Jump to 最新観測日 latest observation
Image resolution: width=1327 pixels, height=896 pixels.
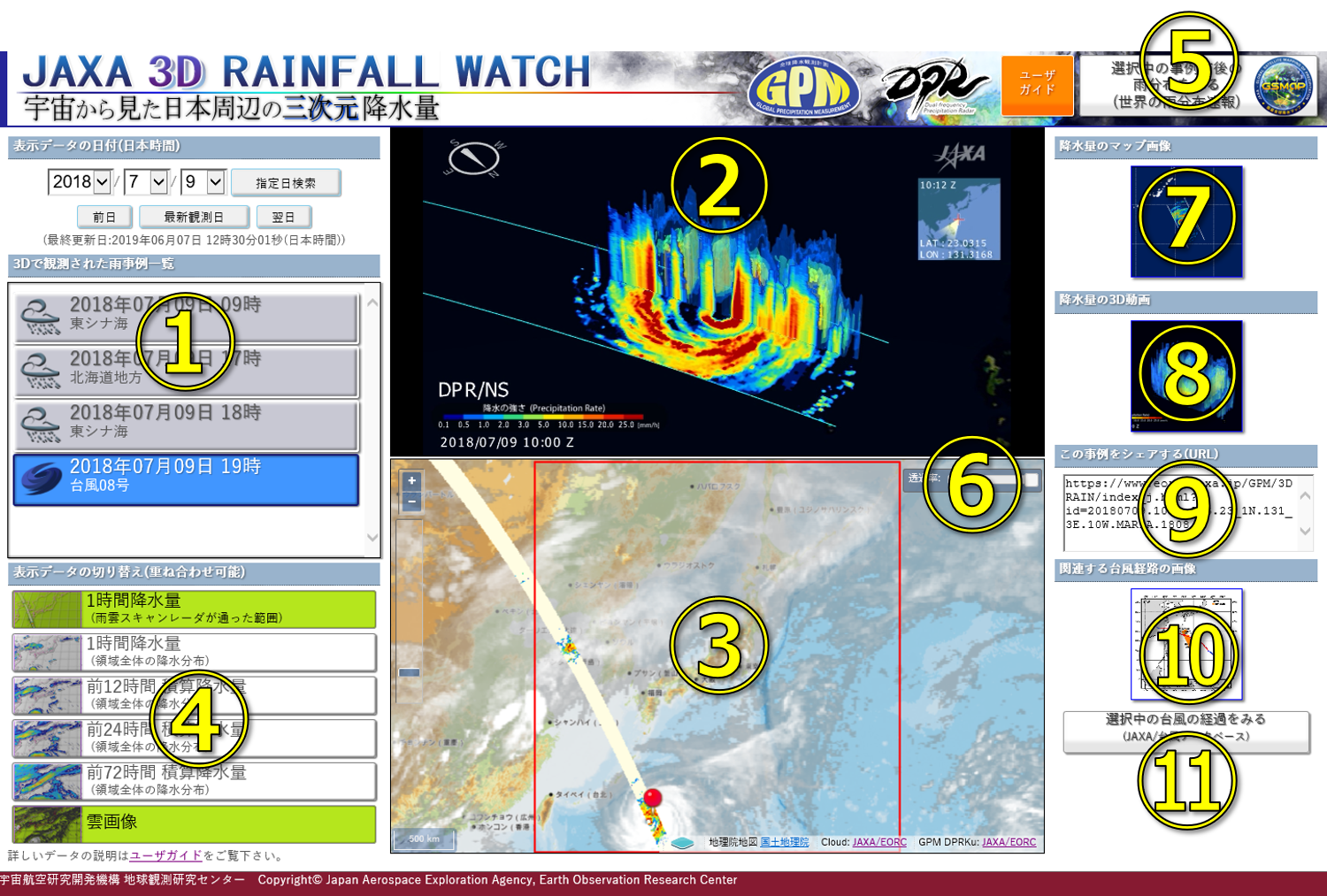tap(194, 217)
